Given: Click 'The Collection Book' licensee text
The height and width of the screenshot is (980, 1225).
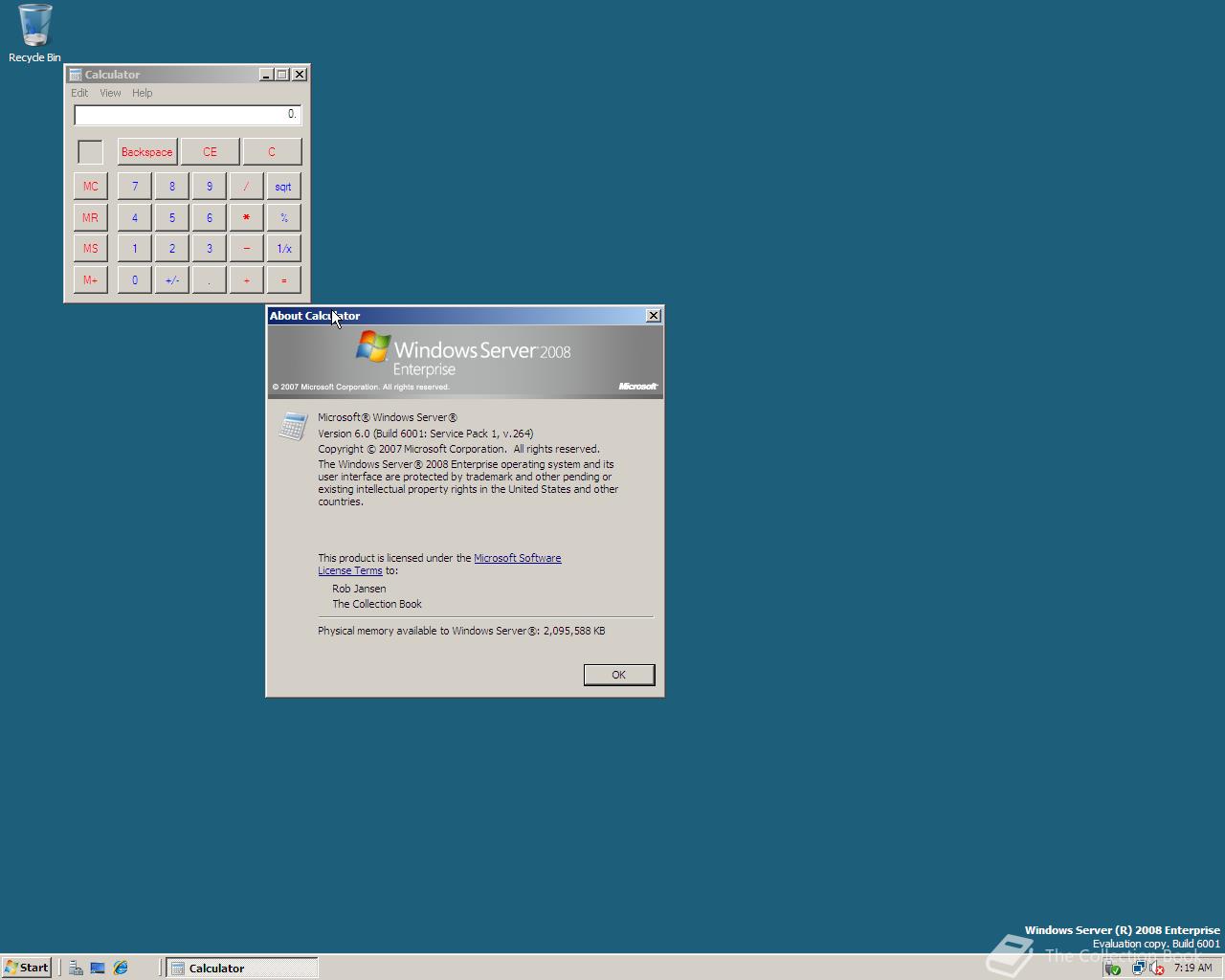Looking at the screenshot, I should pyautogui.click(x=377, y=604).
